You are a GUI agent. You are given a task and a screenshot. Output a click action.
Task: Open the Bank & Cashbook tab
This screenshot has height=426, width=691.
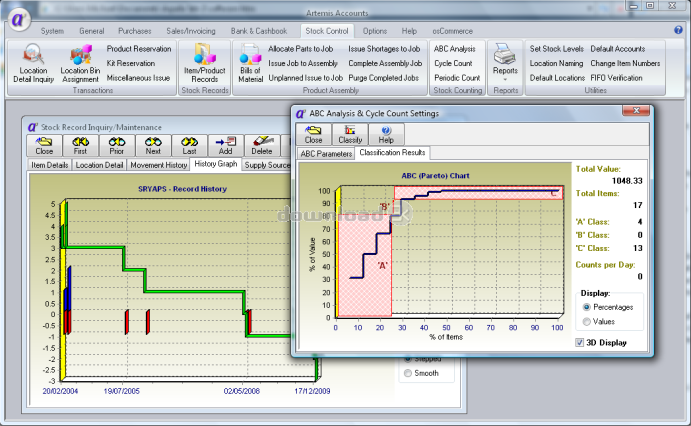click(x=259, y=31)
